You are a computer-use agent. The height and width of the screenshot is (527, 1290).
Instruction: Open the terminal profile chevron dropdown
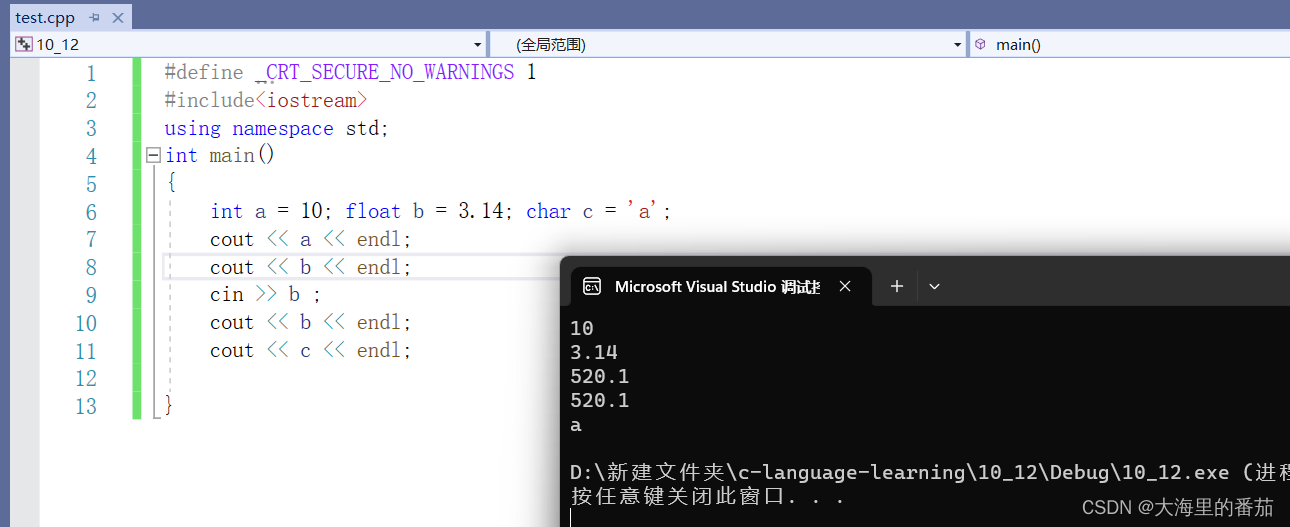[x=934, y=286]
